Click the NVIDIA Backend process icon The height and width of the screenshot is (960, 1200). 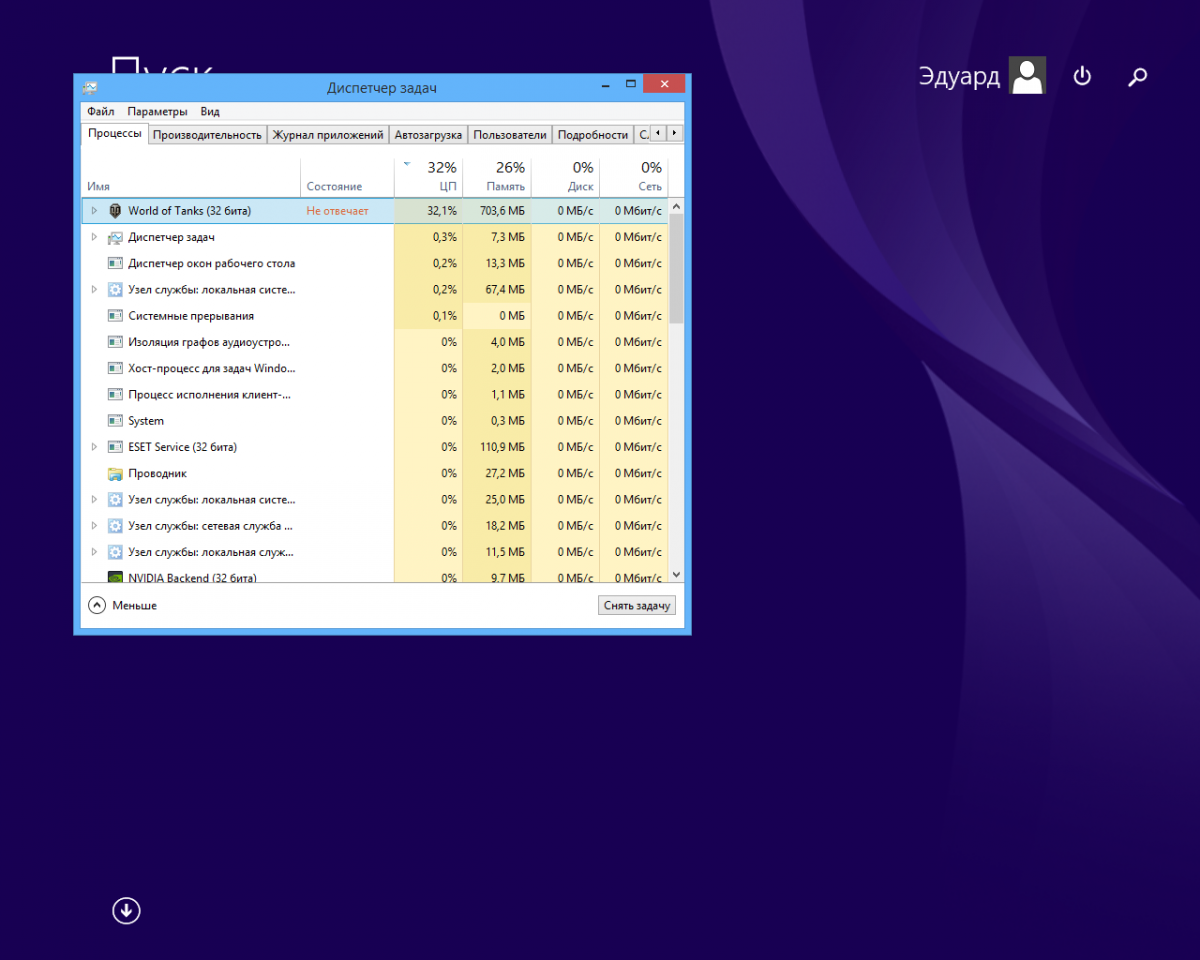point(115,578)
